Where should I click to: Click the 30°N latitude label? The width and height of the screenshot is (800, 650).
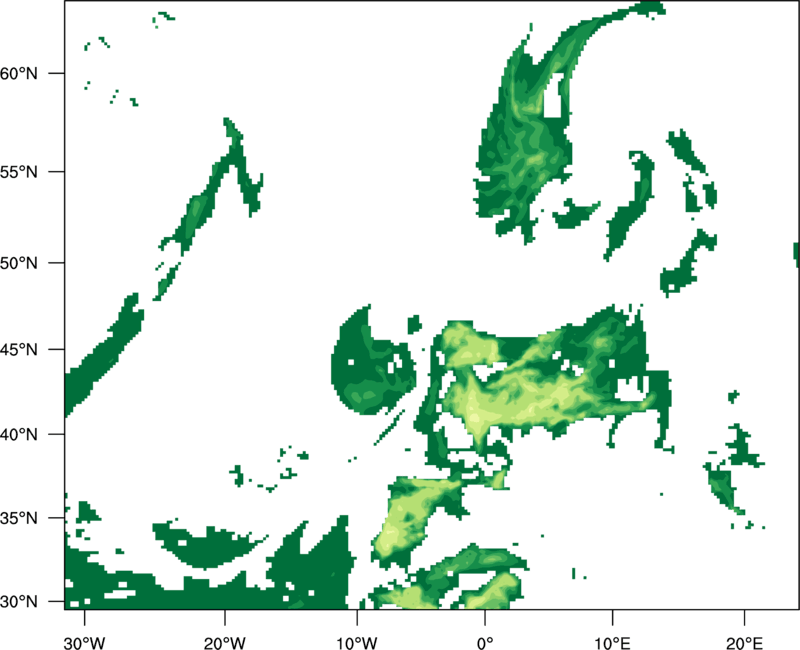coord(19,602)
